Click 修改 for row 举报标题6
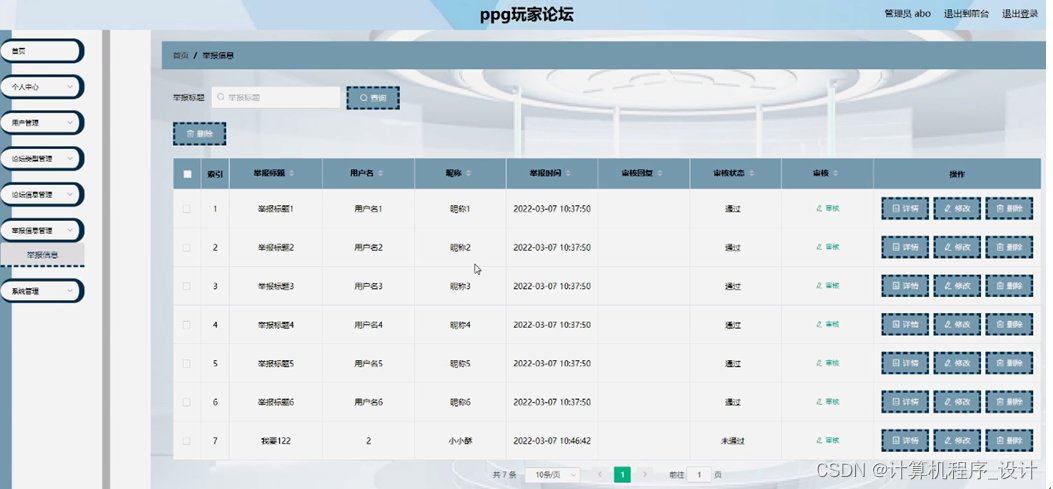The image size is (1053, 489). pyautogui.click(x=957, y=402)
